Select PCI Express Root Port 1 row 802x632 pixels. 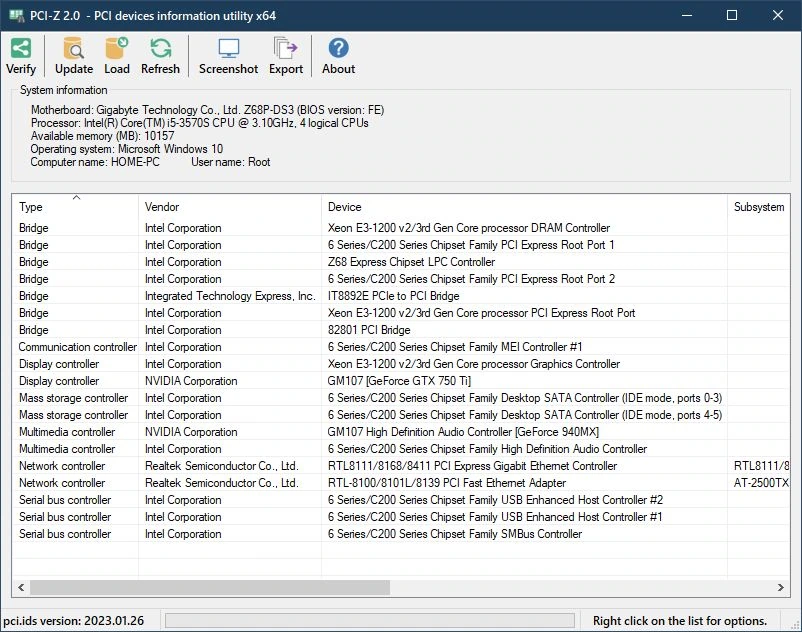(x=401, y=244)
